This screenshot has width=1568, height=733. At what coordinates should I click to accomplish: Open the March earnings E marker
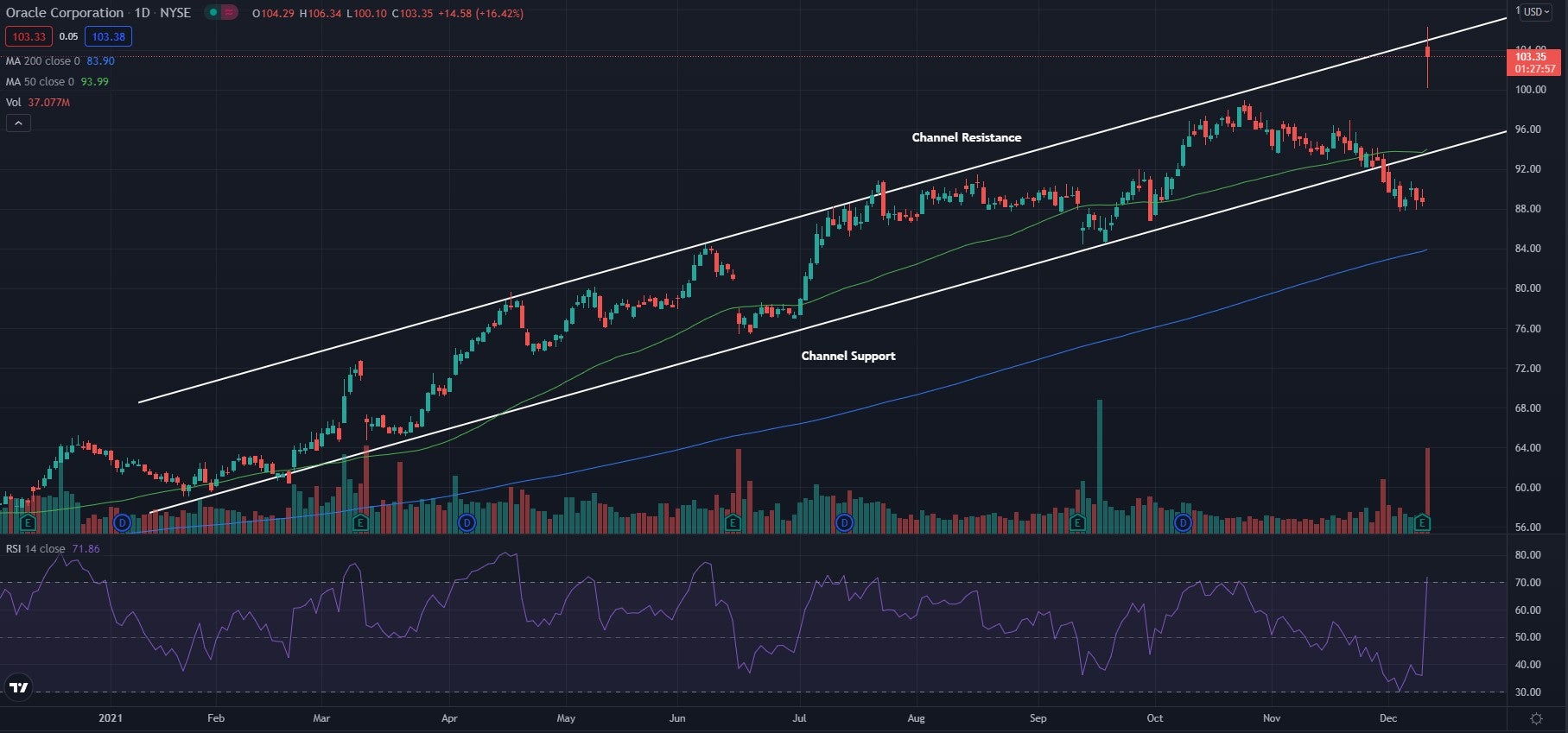[360, 522]
